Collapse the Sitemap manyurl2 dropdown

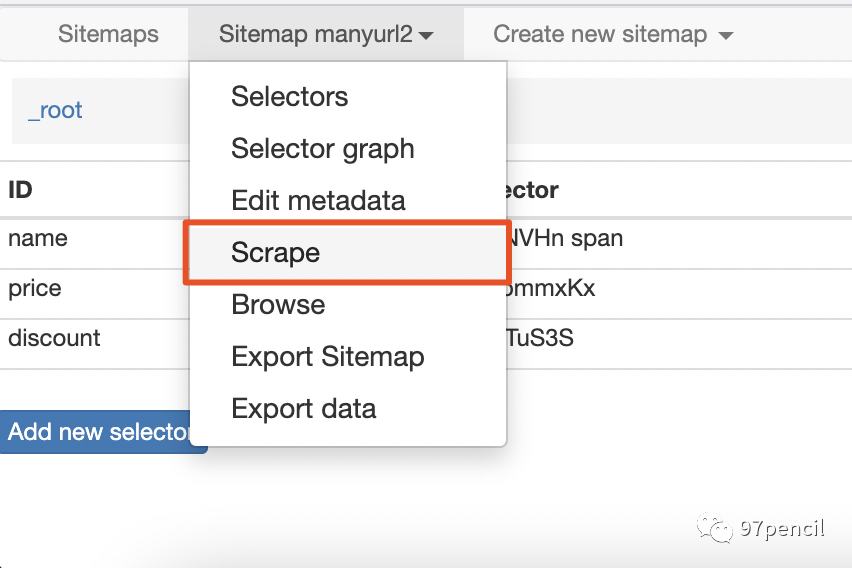(325, 34)
